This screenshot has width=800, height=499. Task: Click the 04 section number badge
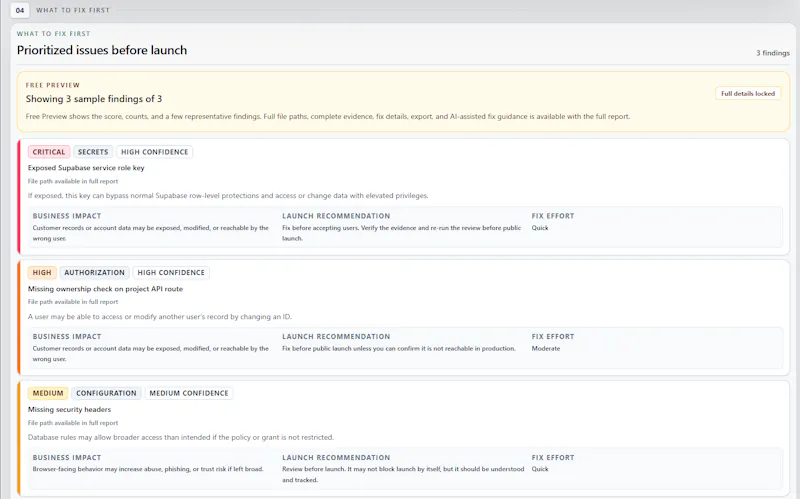20,10
